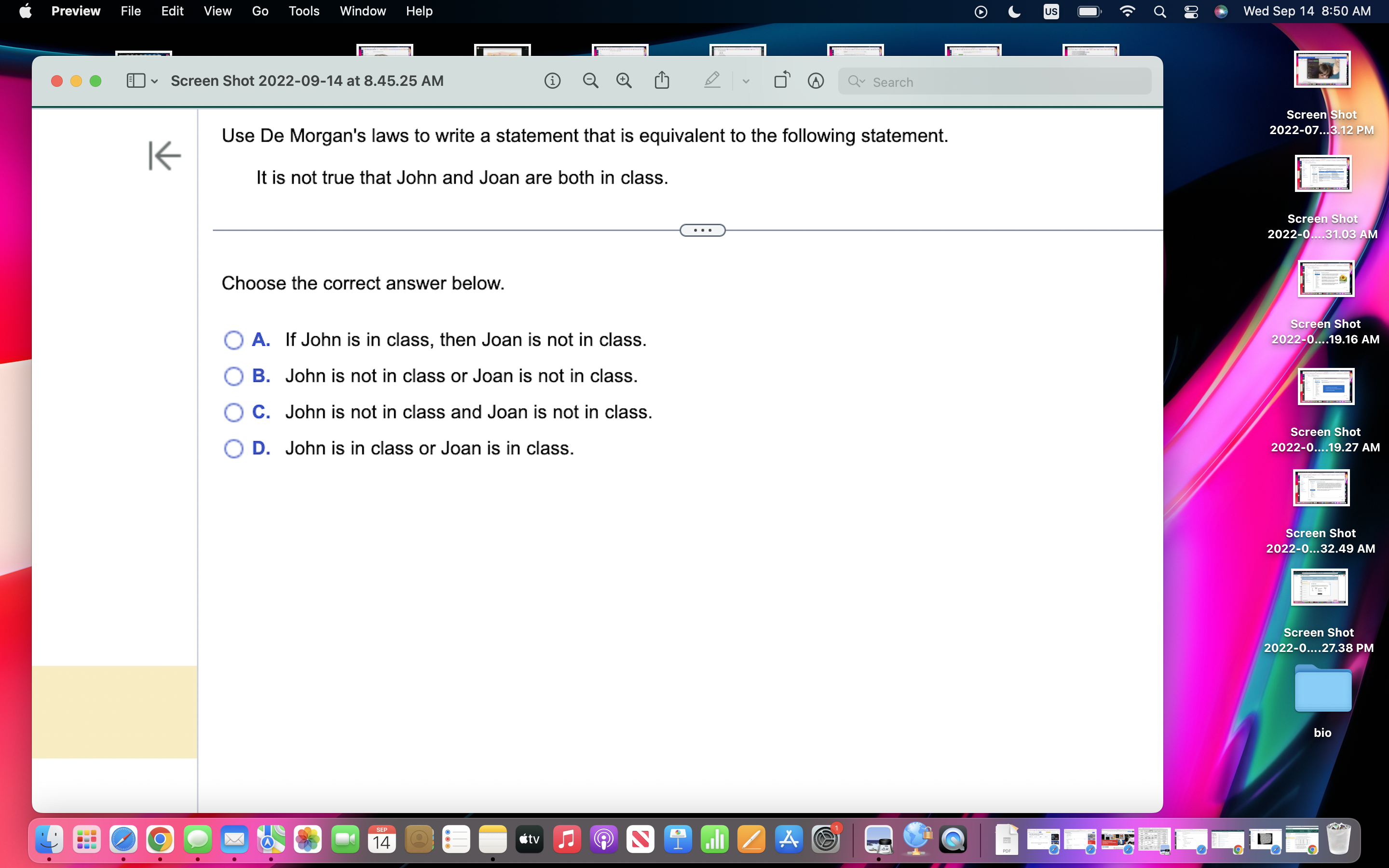
Task: Click the Search field in toolbar
Action: coord(999,81)
